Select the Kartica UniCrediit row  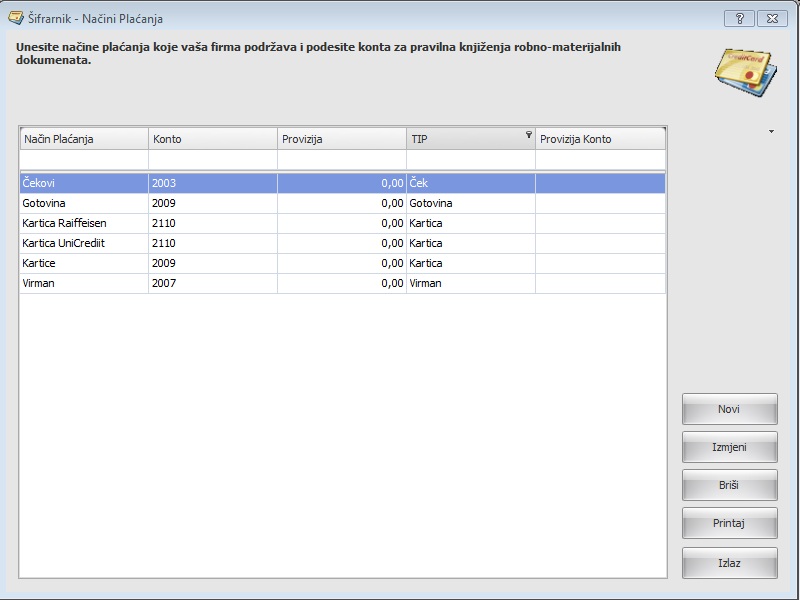tap(84, 243)
